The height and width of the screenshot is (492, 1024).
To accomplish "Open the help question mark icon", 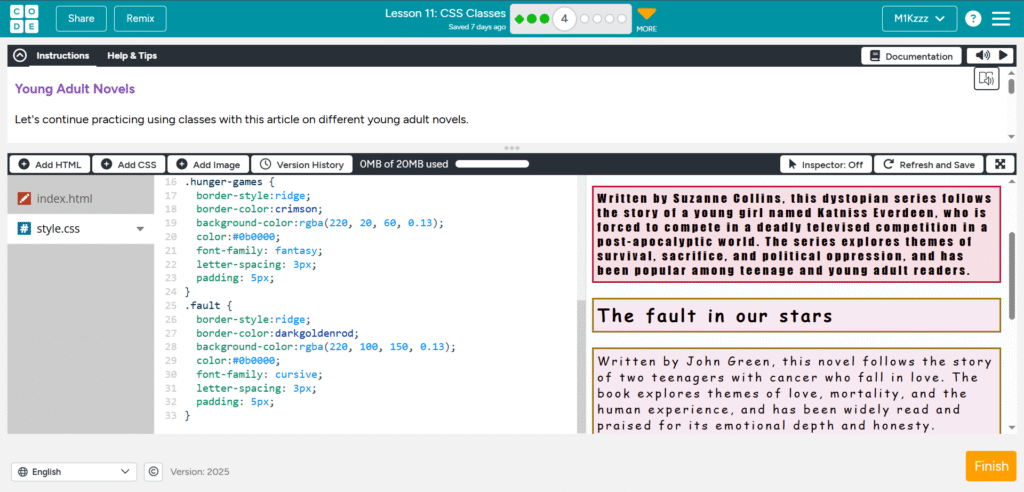I will (x=973, y=19).
